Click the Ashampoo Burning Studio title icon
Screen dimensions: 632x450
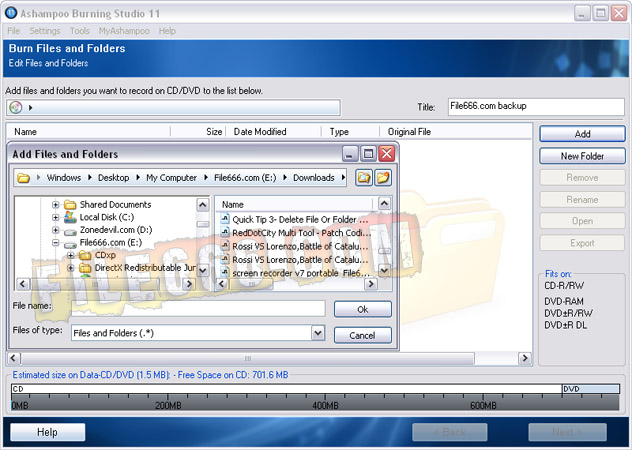(11, 13)
